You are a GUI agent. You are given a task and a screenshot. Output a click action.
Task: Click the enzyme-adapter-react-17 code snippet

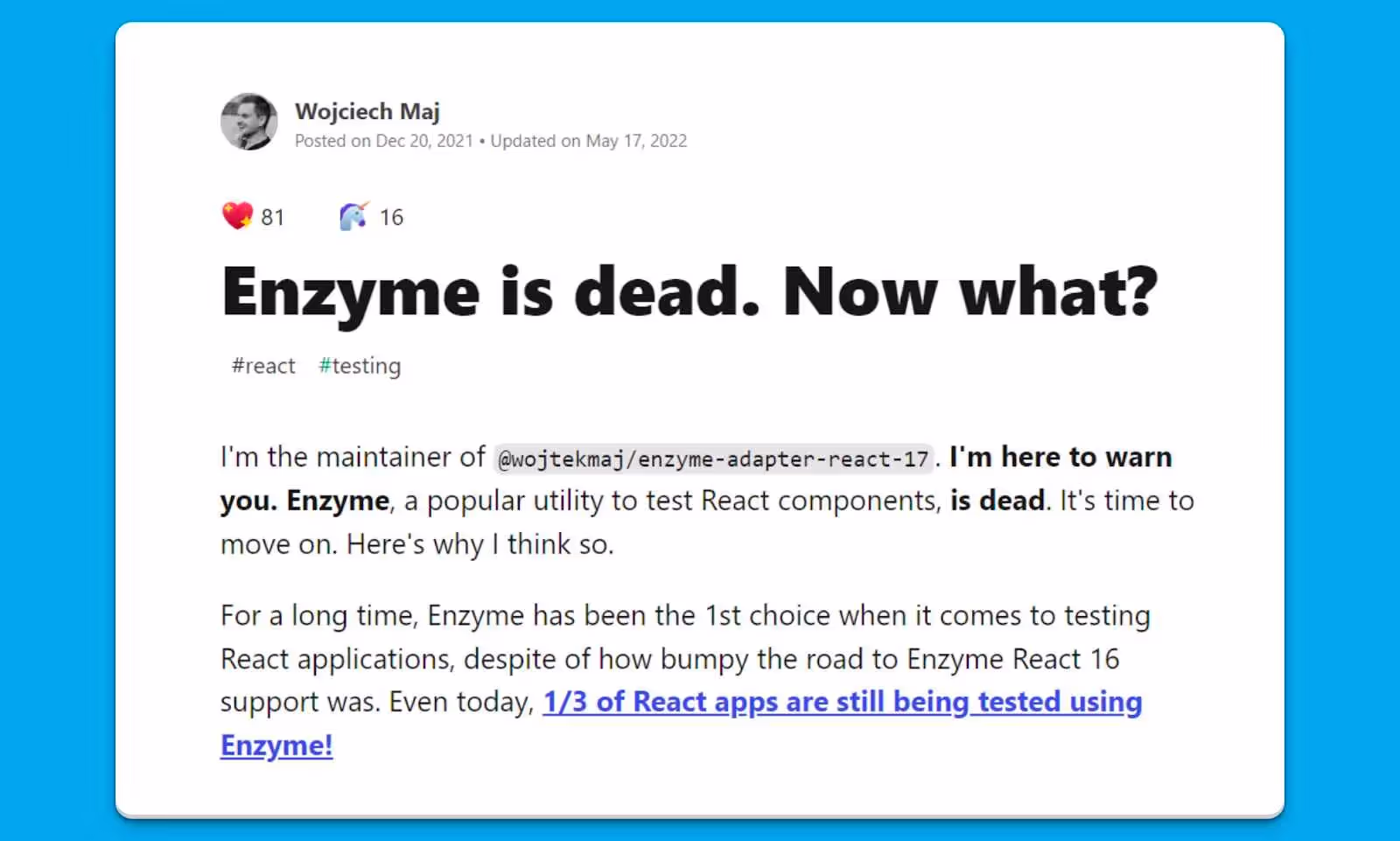click(x=714, y=459)
